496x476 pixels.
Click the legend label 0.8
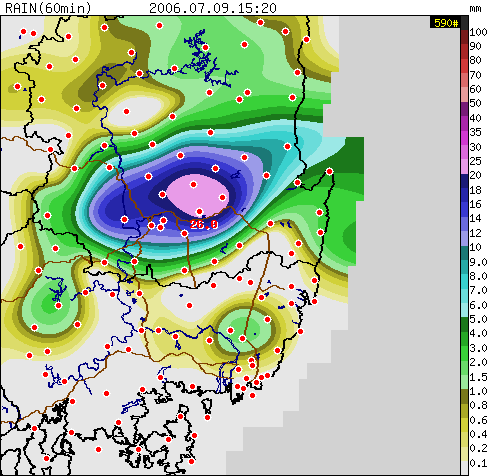[x=478, y=405]
